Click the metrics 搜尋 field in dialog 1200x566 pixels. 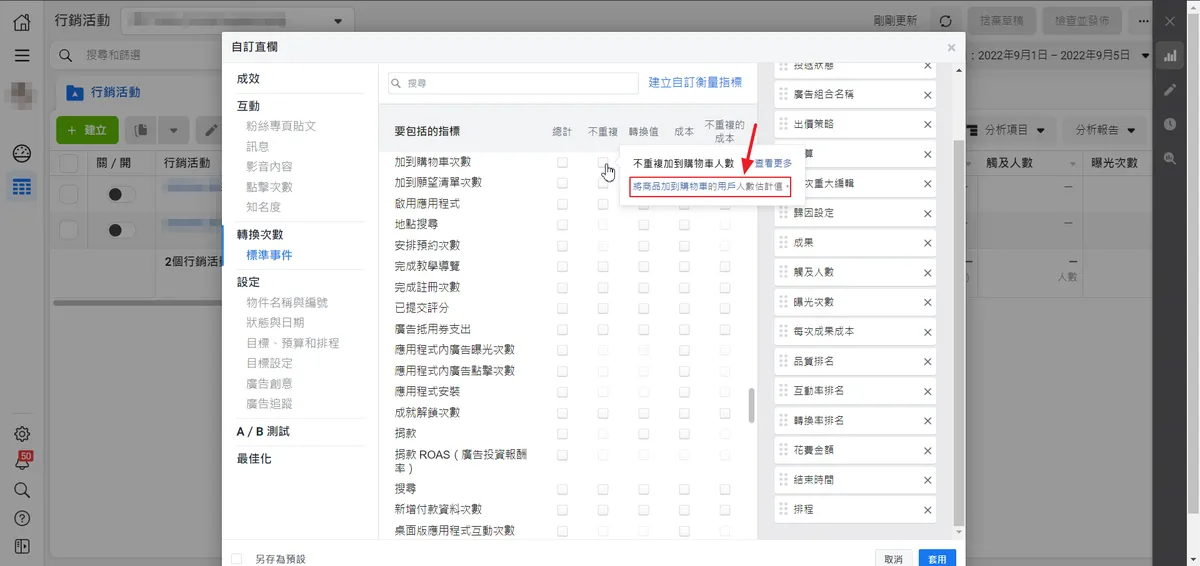513,84
